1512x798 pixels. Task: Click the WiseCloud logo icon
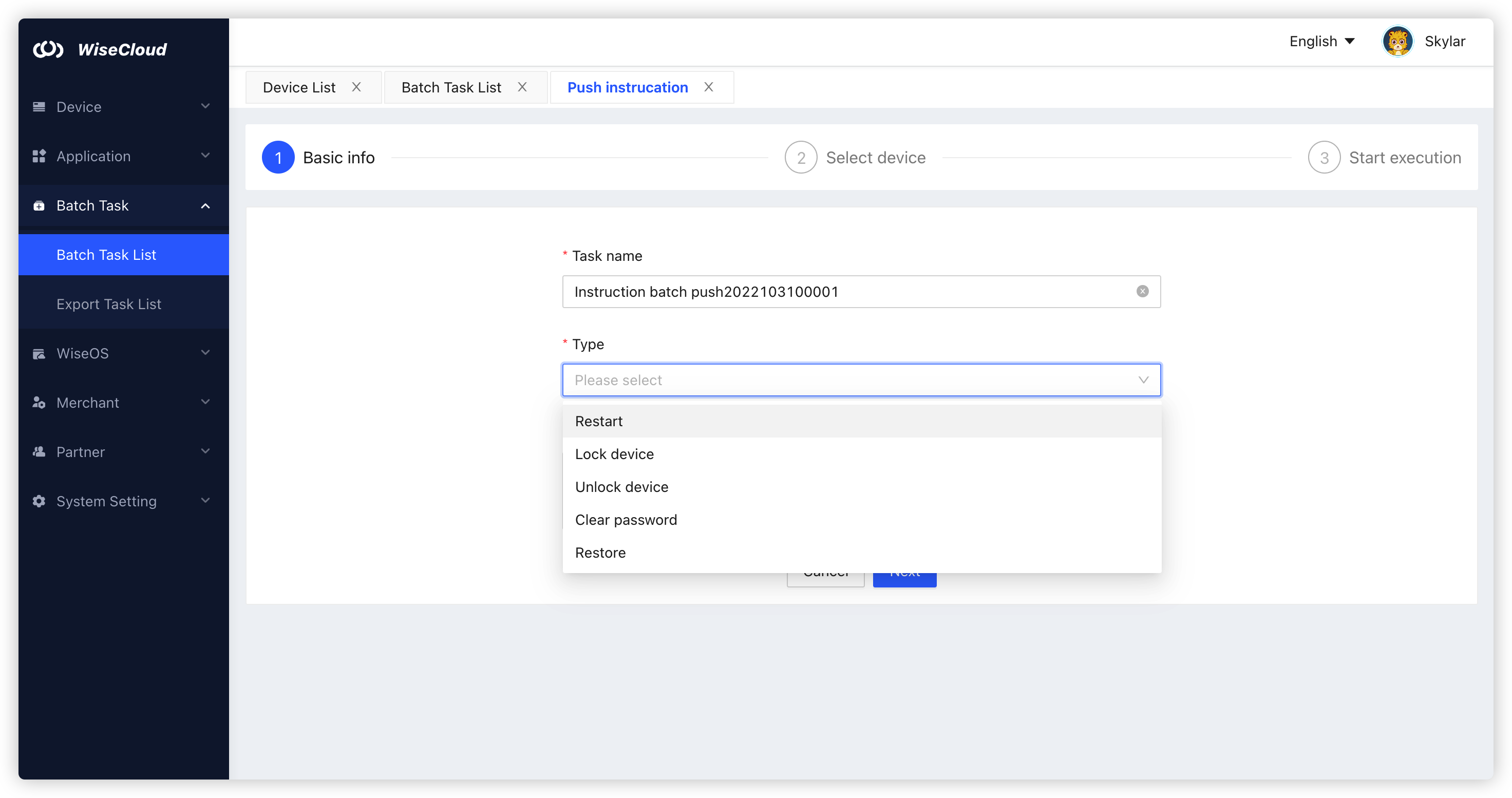[49, 49]
